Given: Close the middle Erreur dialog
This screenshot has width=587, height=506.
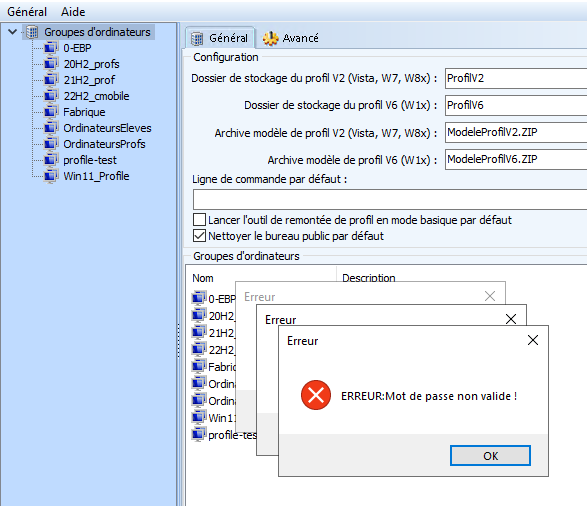Looking at the screenshot, I should click(x=511, y=319).
